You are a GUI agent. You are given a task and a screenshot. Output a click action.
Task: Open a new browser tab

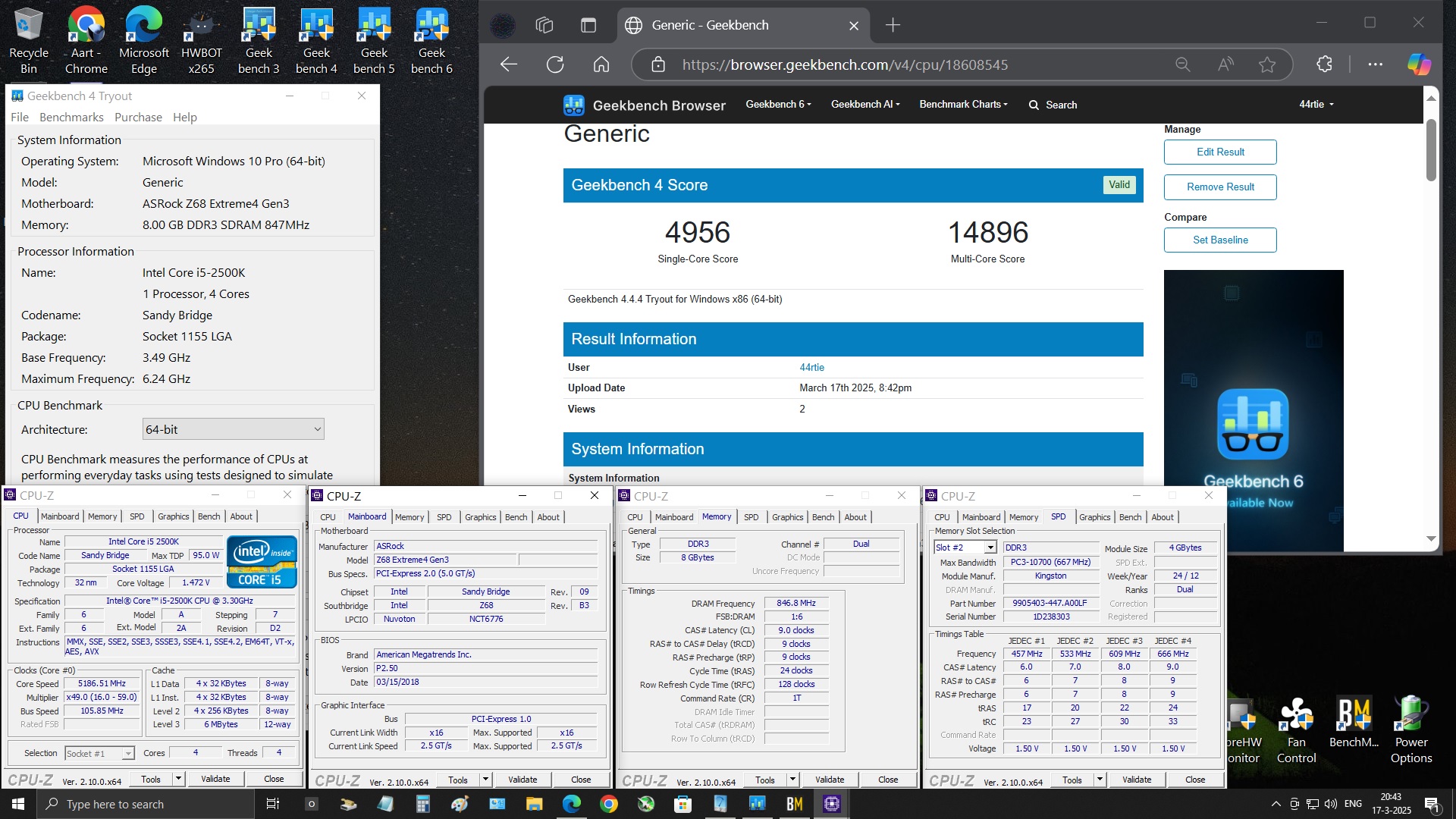pyautogui.click(x=893, y=25)
